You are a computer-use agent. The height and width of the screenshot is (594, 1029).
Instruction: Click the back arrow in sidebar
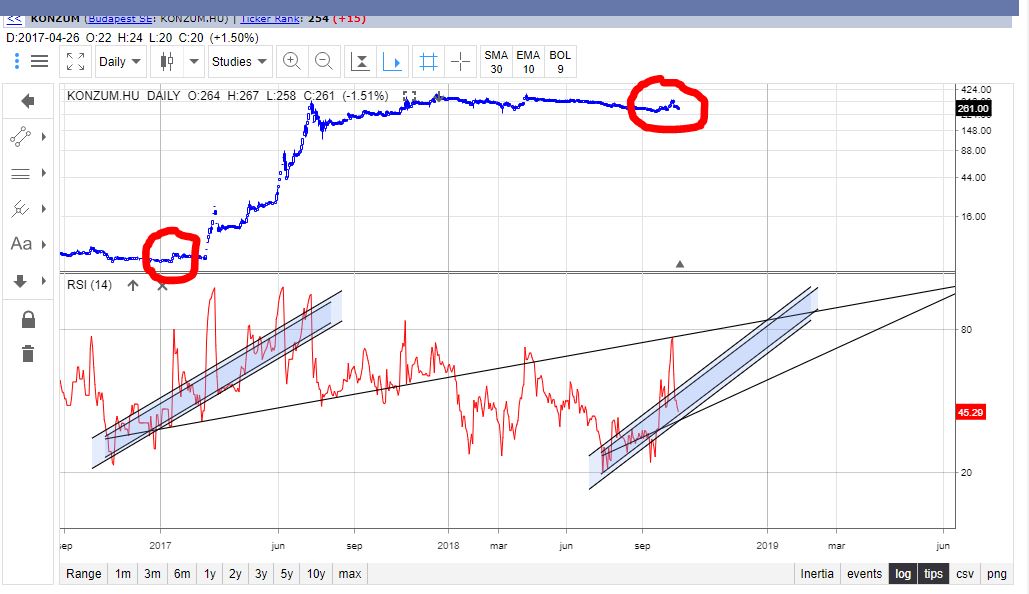coord(28,100)
